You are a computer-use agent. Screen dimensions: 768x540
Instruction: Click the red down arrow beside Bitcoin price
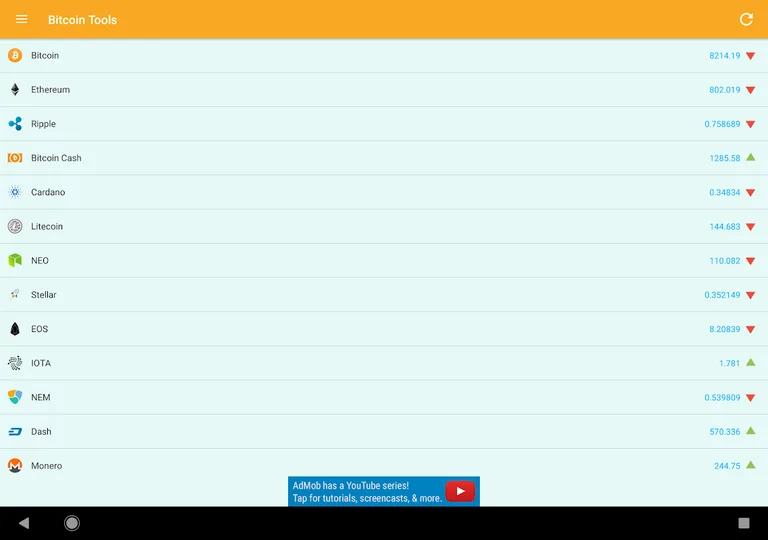click(750, 56)
